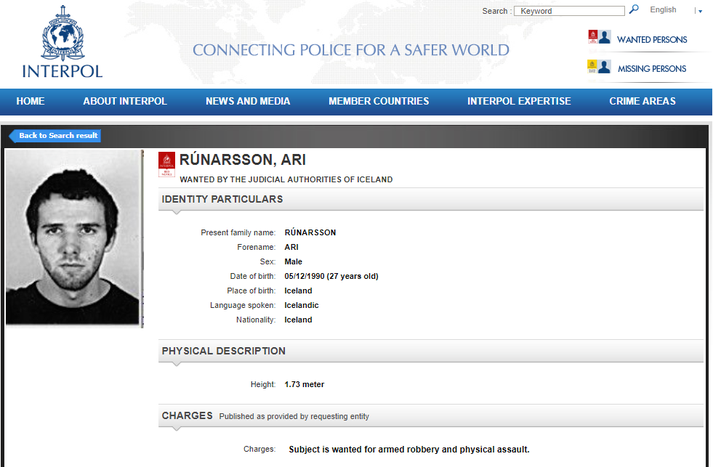Open the WANTED PERSONS link
713x467 pixels.
[652, 40]
